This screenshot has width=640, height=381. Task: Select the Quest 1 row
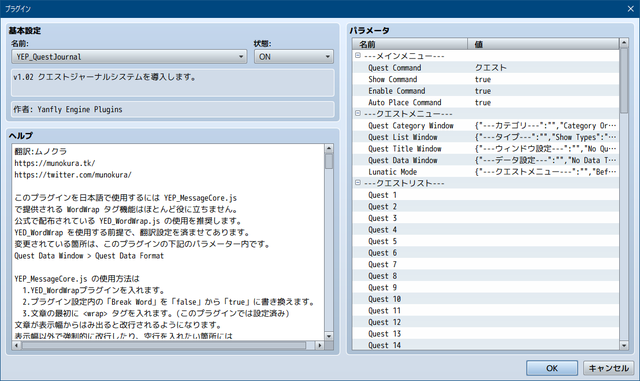(x=486, y=195)
